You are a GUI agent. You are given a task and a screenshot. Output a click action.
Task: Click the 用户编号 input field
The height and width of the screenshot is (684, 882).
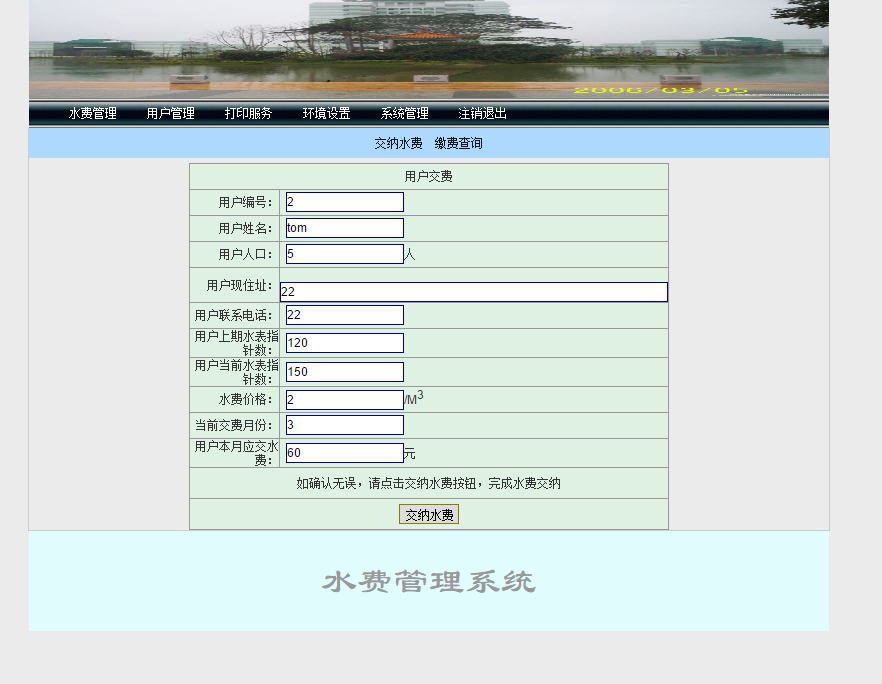coord(343,201)
